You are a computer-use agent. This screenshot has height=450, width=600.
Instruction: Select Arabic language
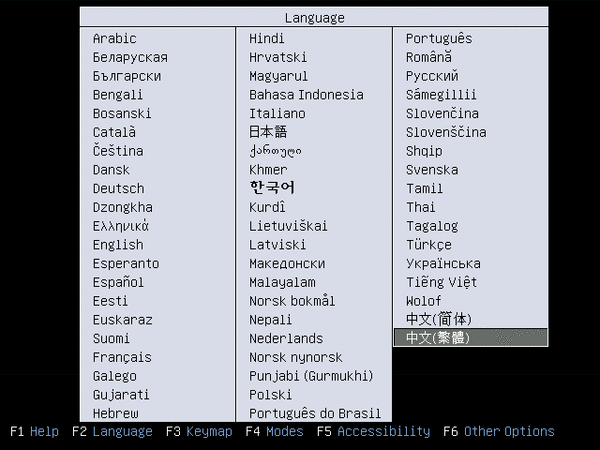pos(114,38)
